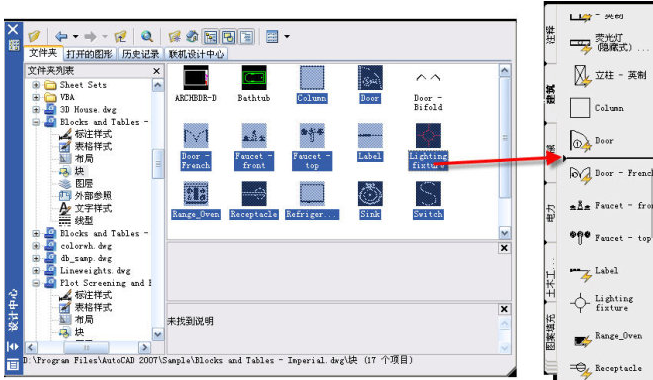Pick Lighting fixture in tool palette
The width and height of the screenshot is (653, 380).
601,303
